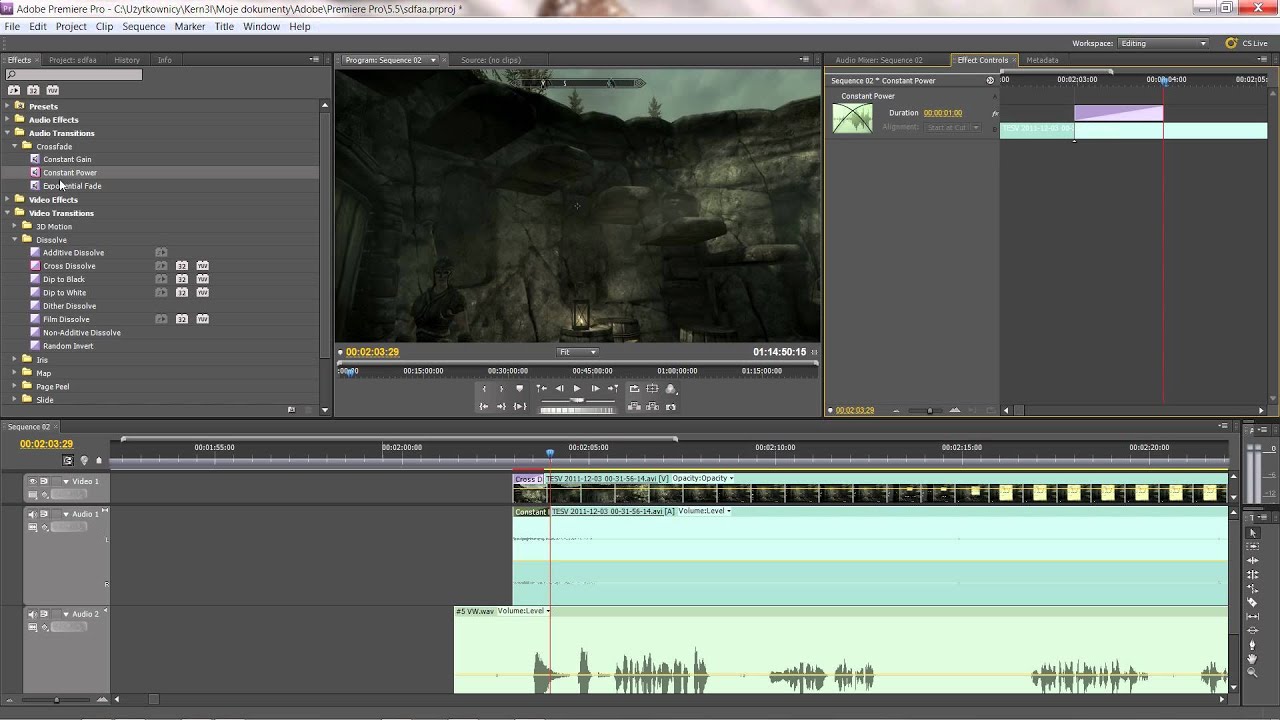Step back one frame
Screen dimensions: 1280x720
560,388
